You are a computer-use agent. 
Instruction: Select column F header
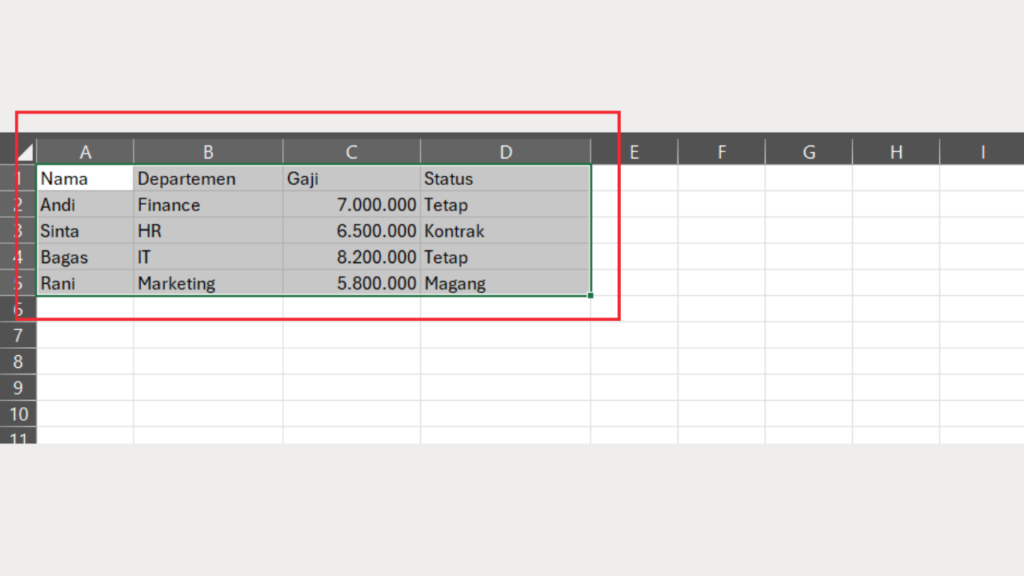(721, 152)
